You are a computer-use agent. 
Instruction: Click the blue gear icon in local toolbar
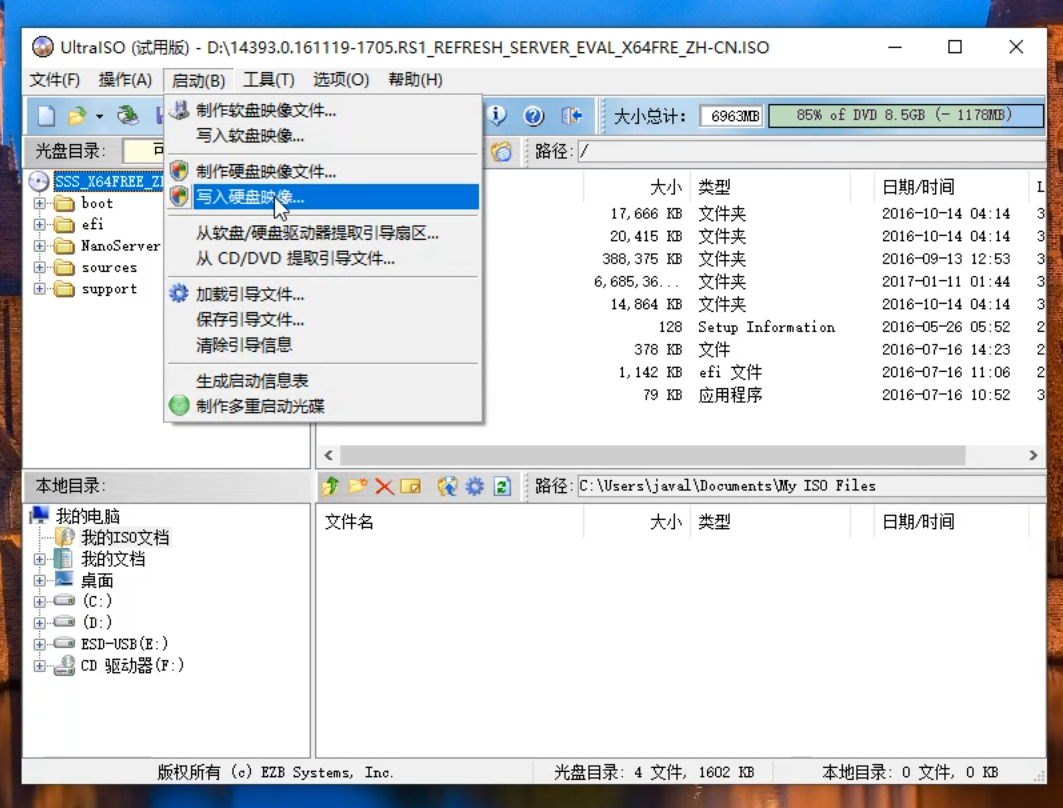point(475,486)
